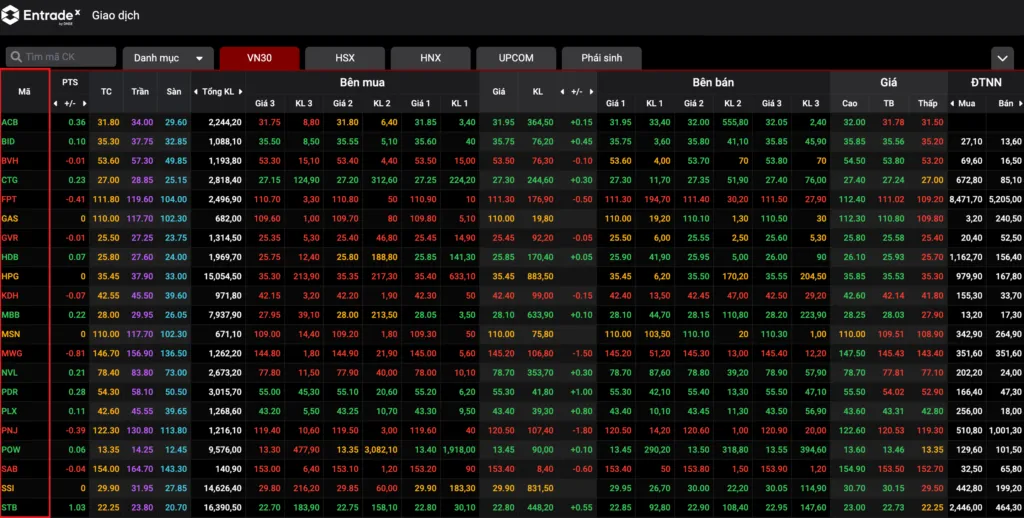Click the search magnifier icon
Image resolution: width=1024 pixels, height=518 pixels.
16,58
